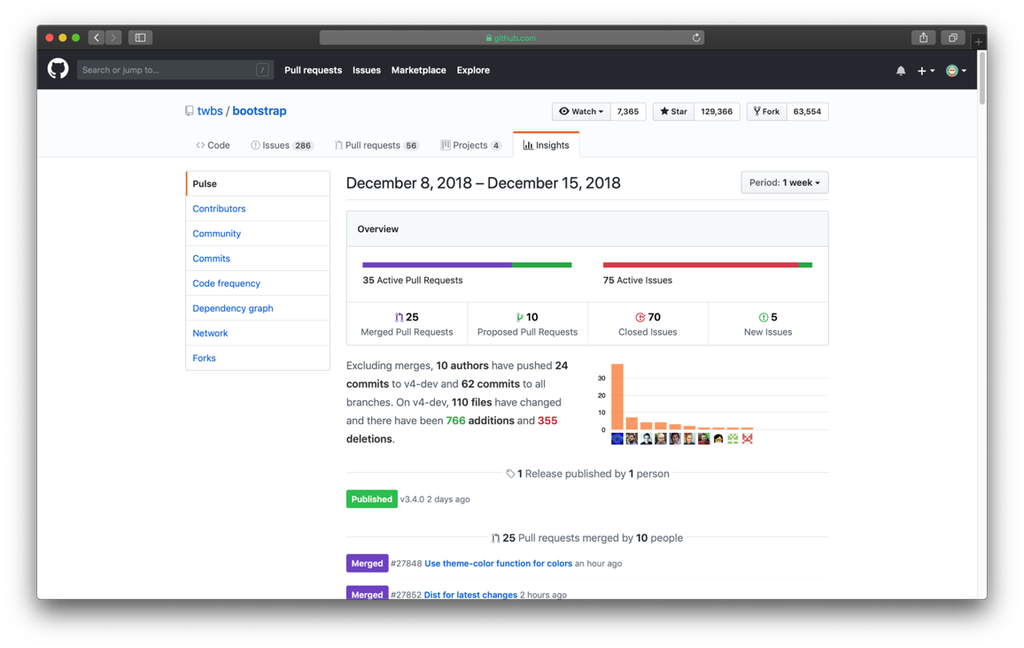Switch to the Pull requests 56 tab

[376, 145]
